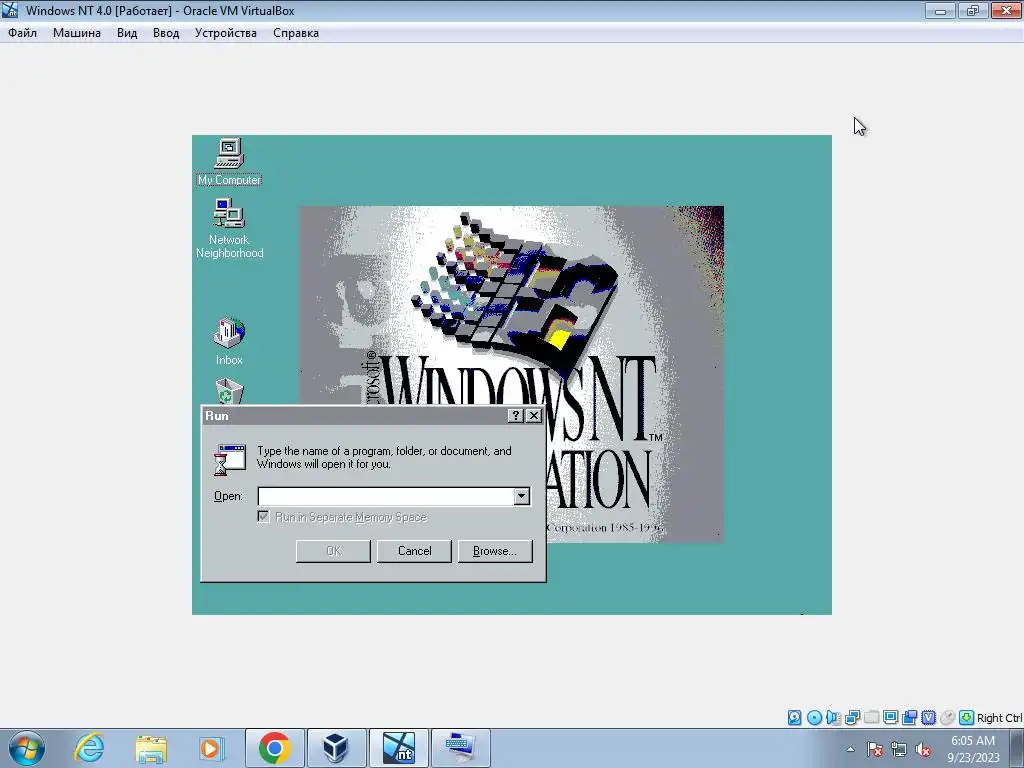The width and height of the screenshot is (1024, 768).
Task: Open the on-screen keyboard taskbar icon
Action: pos(460,748)
